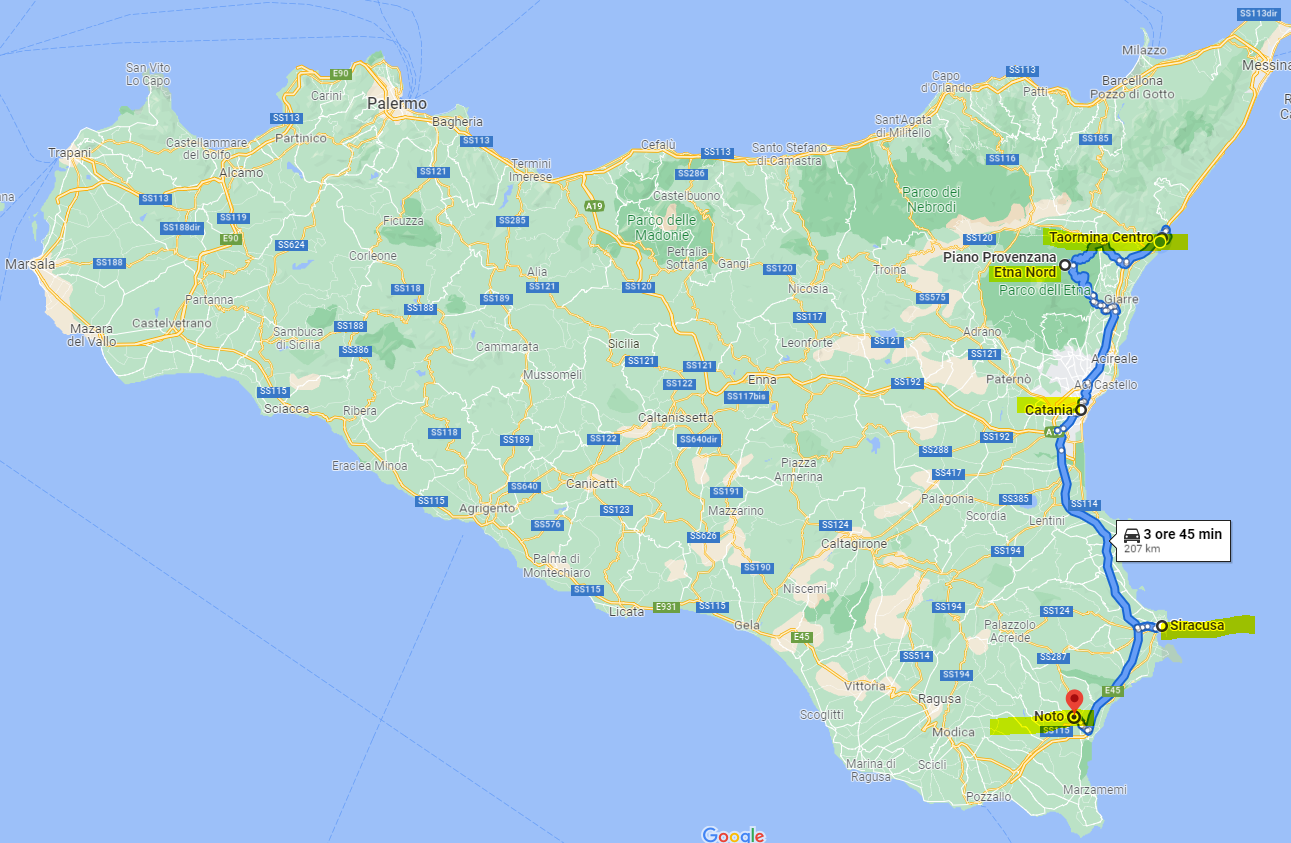This screenshot has width=1291, height=843.
Task: Open the Google logo at the bottom
Action: pyautogui.click(x=733, y=835)
